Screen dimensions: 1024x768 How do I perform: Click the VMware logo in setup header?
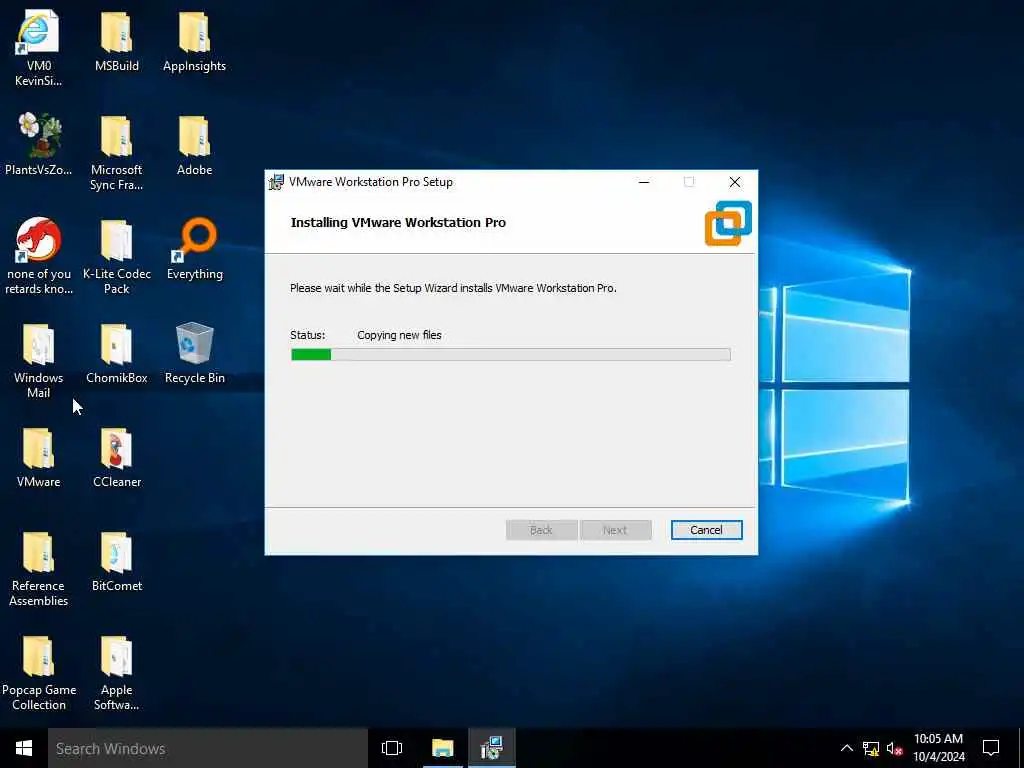click(x=728, y=223)
